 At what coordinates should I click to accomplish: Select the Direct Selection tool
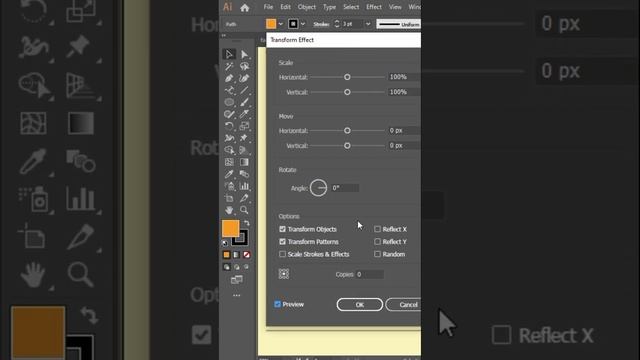pyautogui.click(x=244, y=54)
